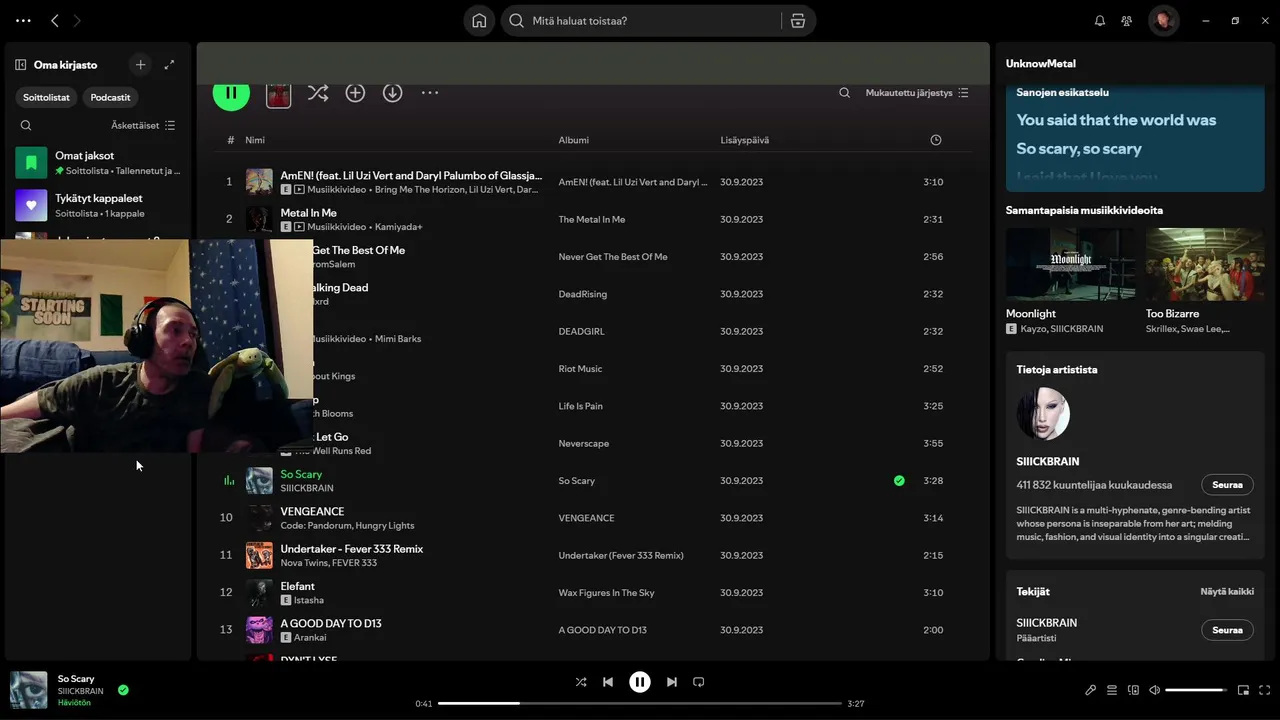The image size is (1280, 720).
Task: Open the notifications bell
Action: [1100, 20]
